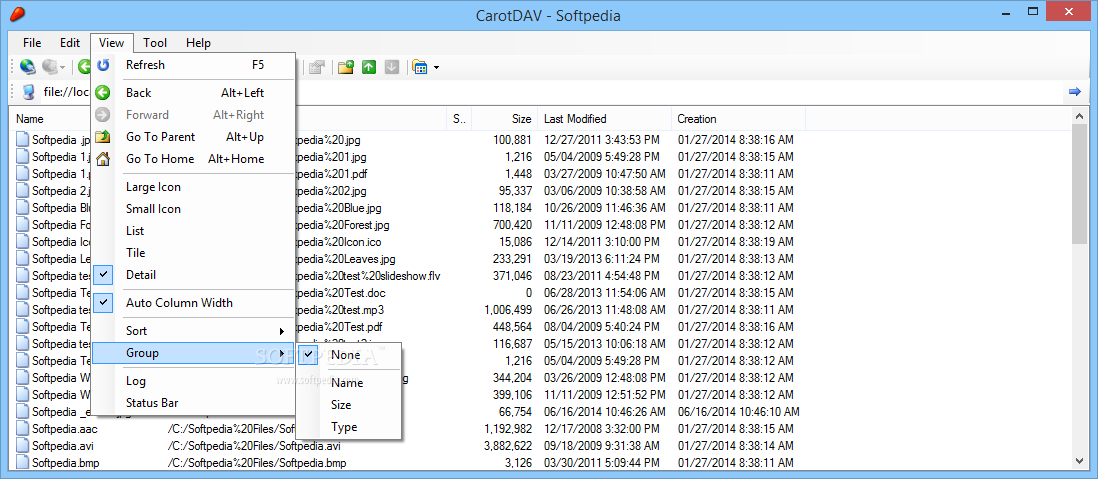Image resolution: width=1098 pixels, height=479 pixels.
Task: Sort by Creation column header
Action: click(x=739, y=119)
